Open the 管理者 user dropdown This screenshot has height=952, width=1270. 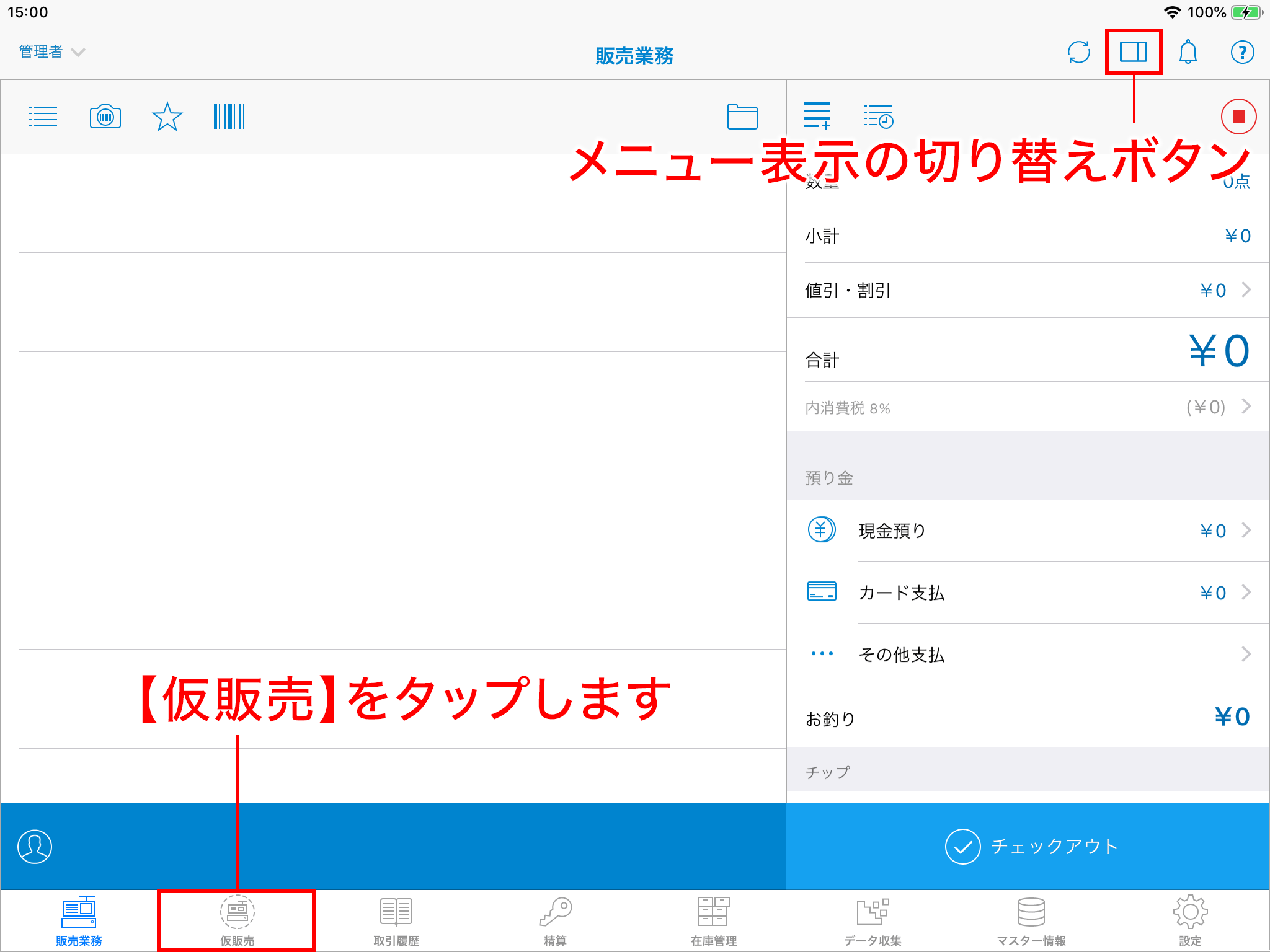[51, 52]
